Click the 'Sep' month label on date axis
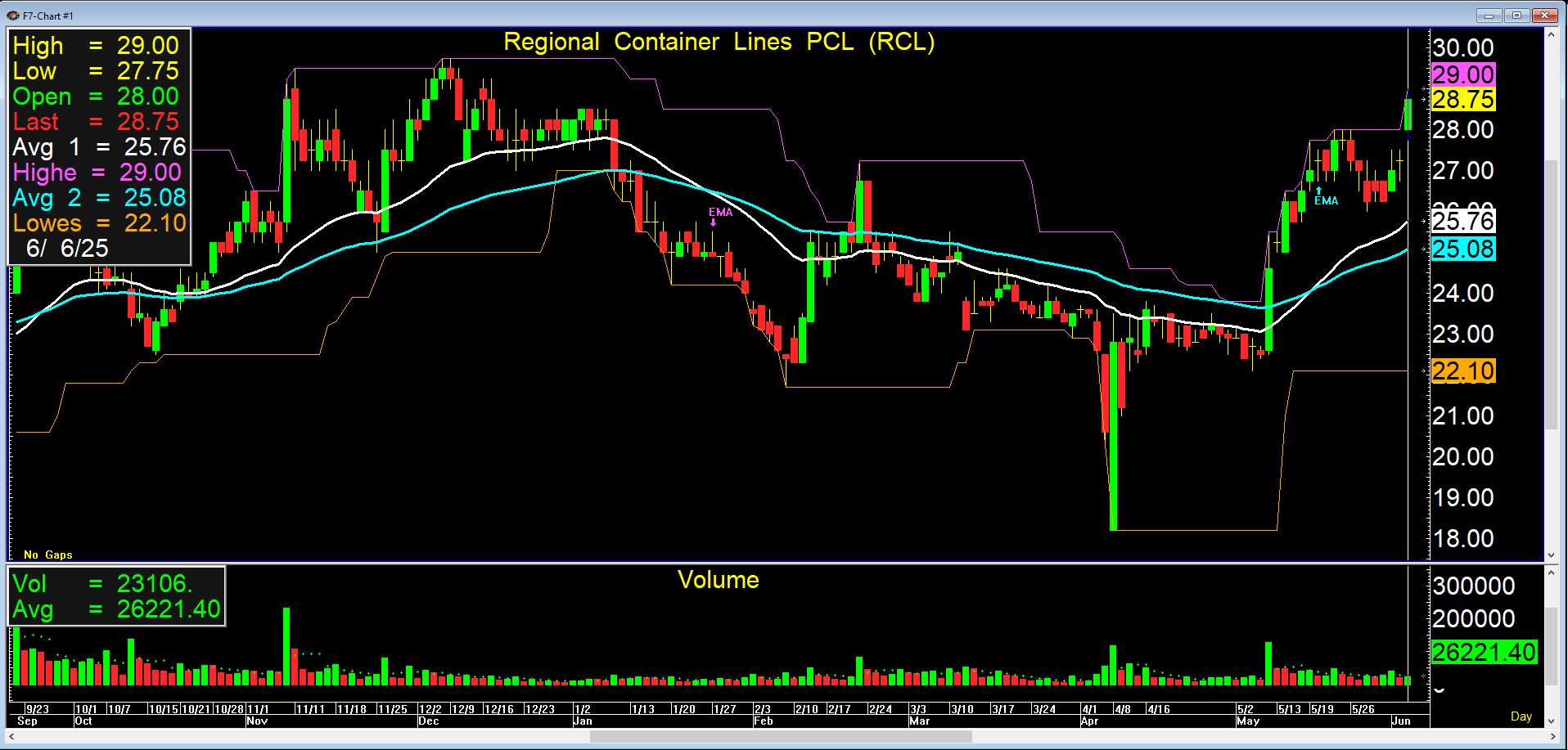This screenshot has height=750, width=1568. pyautogui.click(x=27, y=721)
